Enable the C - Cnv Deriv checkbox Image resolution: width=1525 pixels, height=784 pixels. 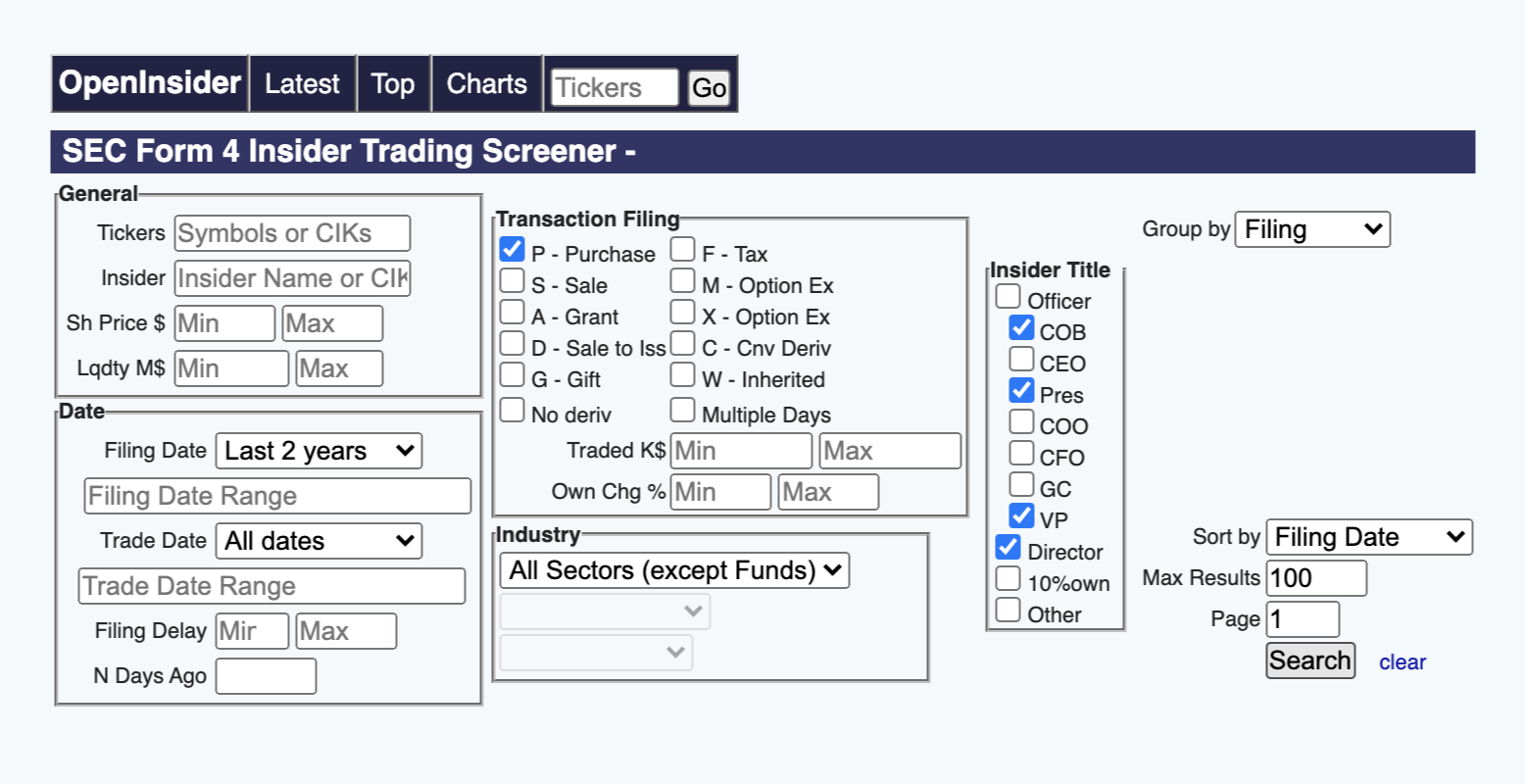point(683,343)
